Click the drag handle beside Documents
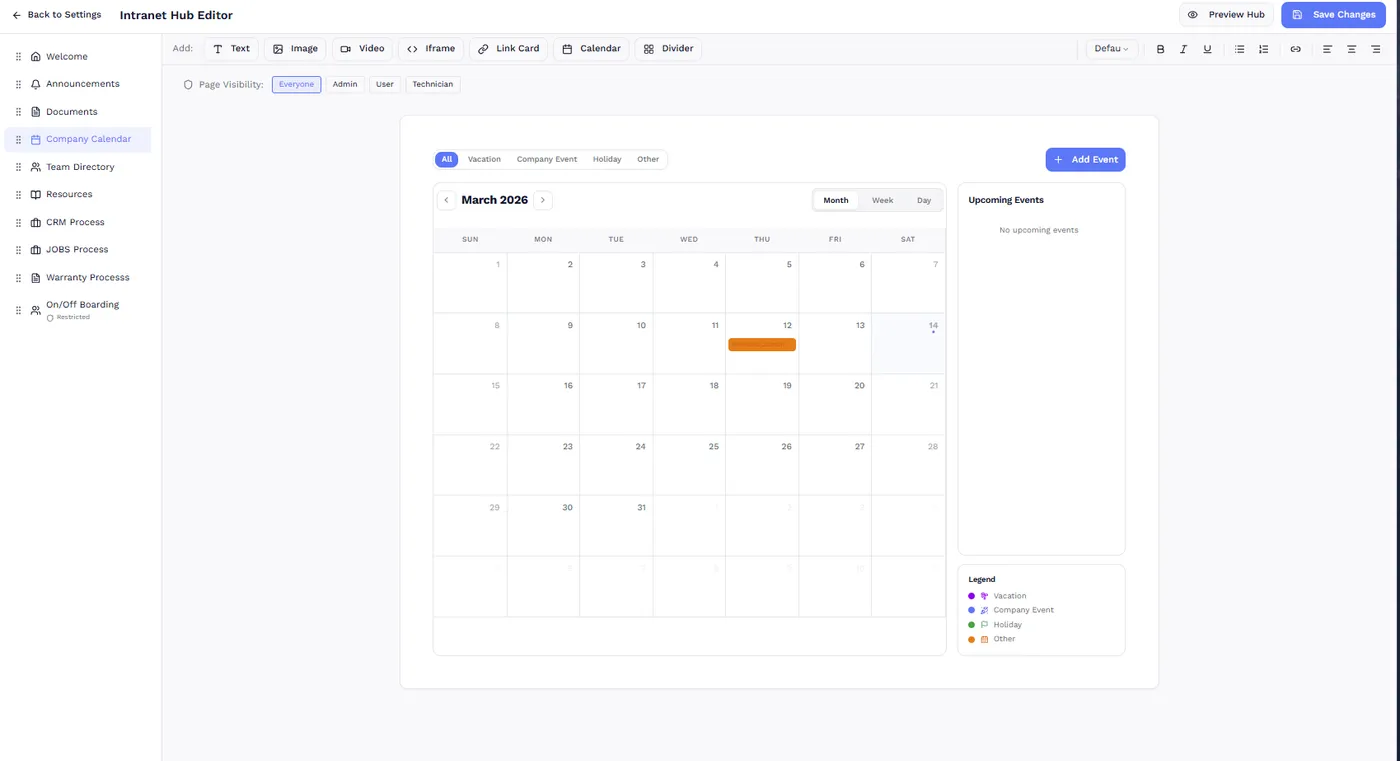The height and width of the screenshot is (761, 1400). [18, 112]
